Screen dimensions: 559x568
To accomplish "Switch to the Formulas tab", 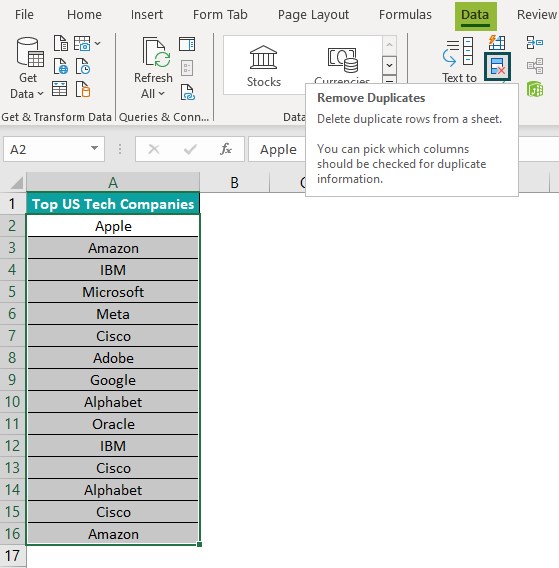I will click(405, 14).
